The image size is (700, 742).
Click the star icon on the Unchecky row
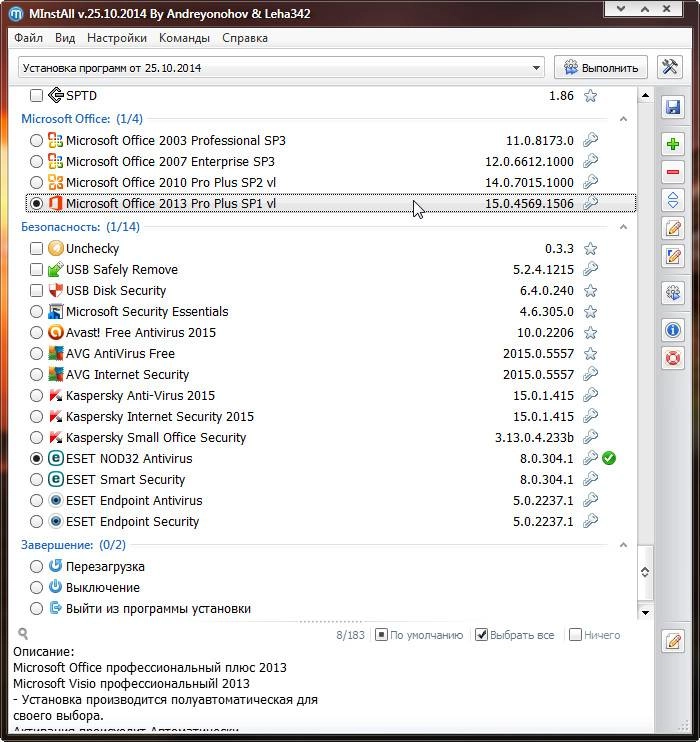[590, 248]
